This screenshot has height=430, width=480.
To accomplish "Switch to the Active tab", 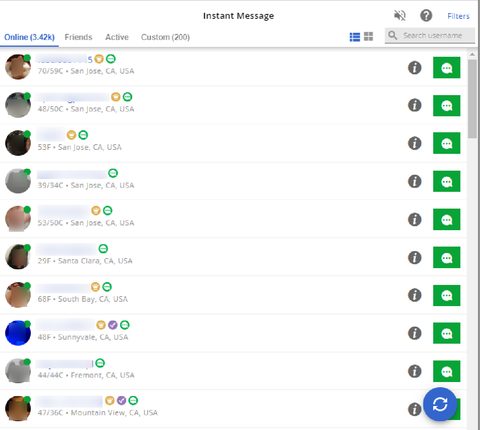I will coord(117,37).
